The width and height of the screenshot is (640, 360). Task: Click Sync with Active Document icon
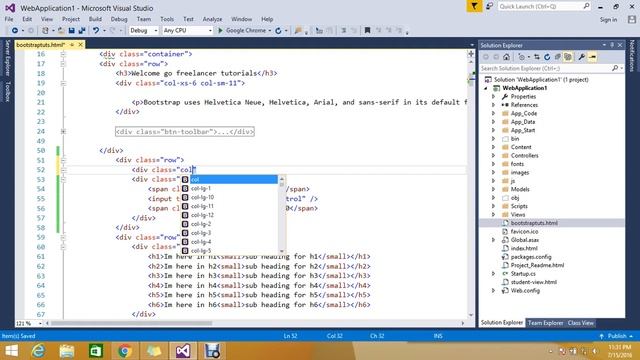[x=537, y=57]
